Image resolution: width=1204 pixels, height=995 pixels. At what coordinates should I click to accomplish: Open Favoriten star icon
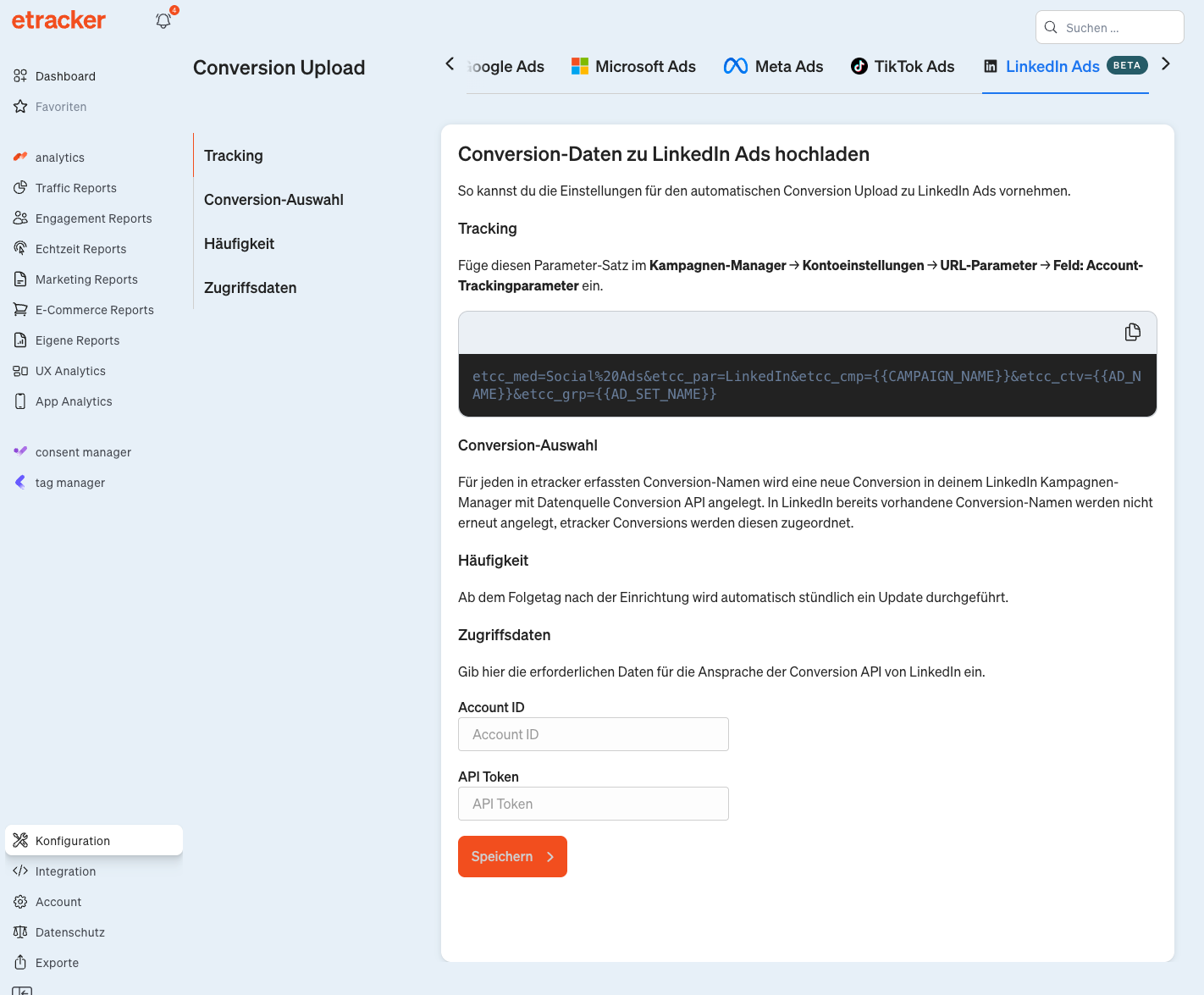coord(20,107)
